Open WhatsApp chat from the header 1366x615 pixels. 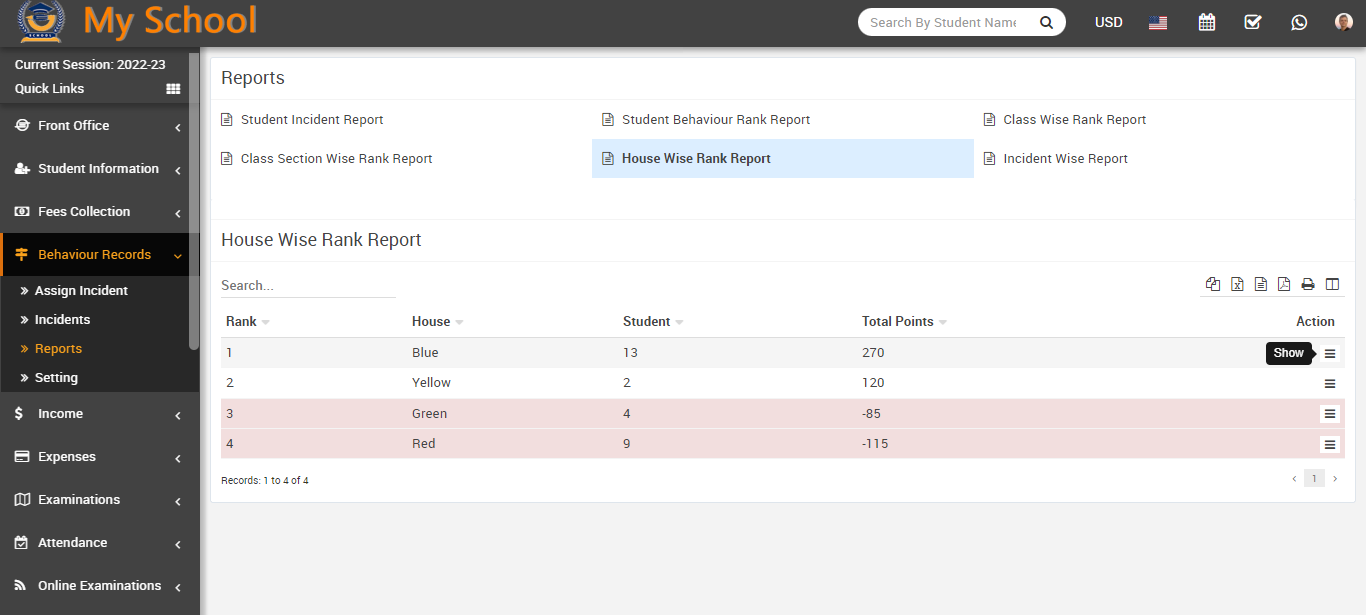tap(1298, 22)
